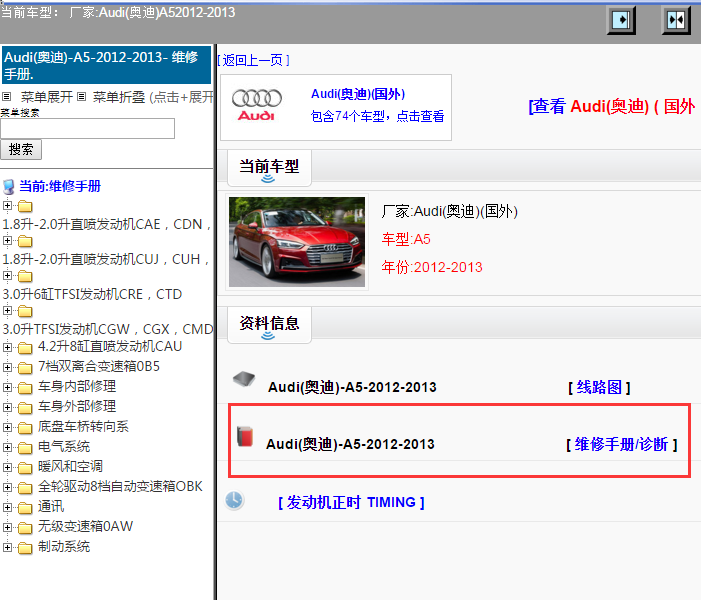Select 1.8升-2.0升直喷发动机CUJ, CUH tree item
This screenshot has height=600, width=701.
pos(106,259)
